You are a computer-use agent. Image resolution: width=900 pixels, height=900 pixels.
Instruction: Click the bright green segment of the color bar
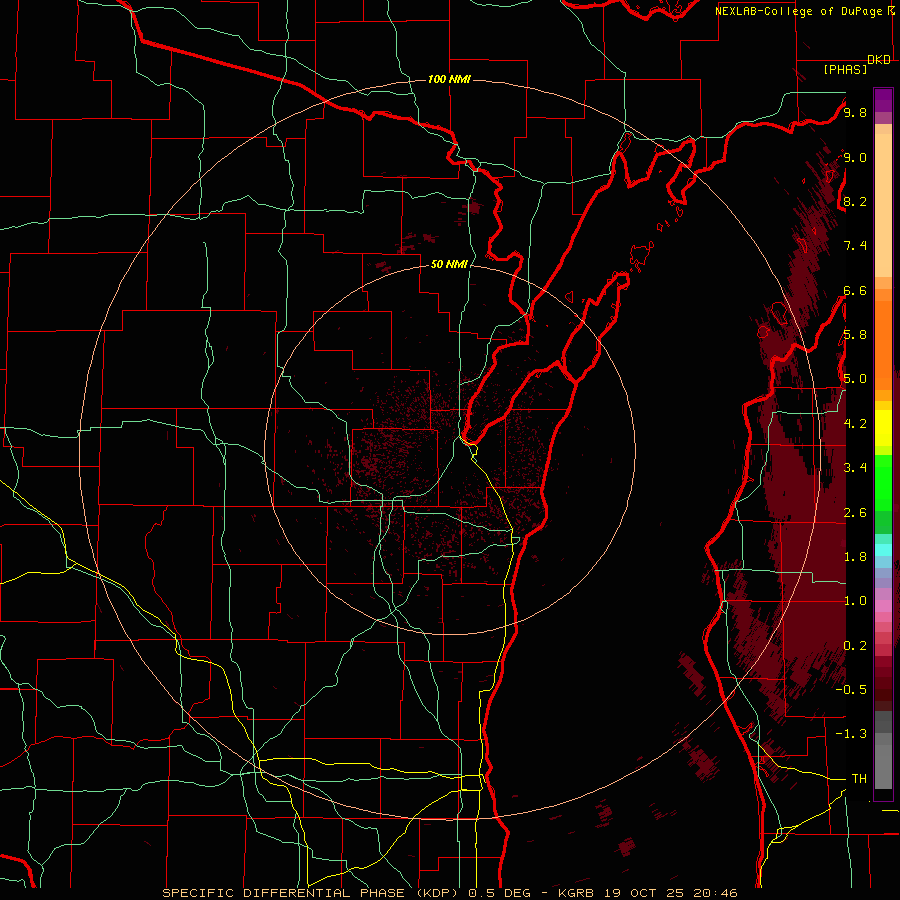[x=883, y=483]
